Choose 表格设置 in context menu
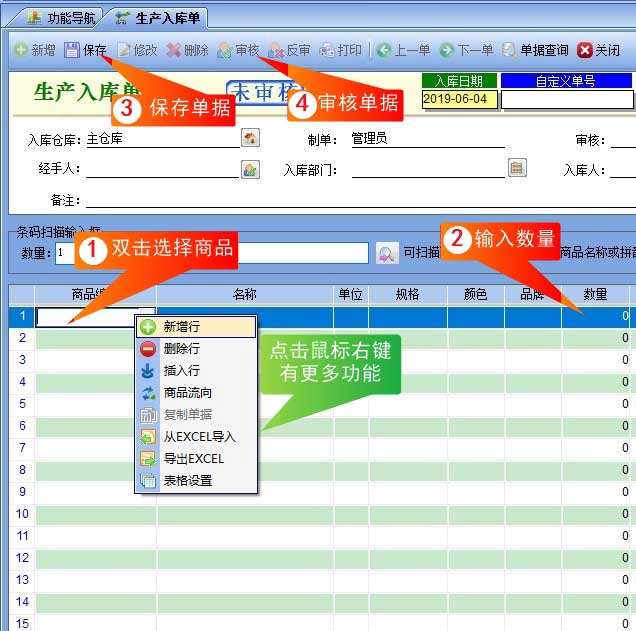The image size is (636, 631). pyautogui.click(x=196, y=481)
